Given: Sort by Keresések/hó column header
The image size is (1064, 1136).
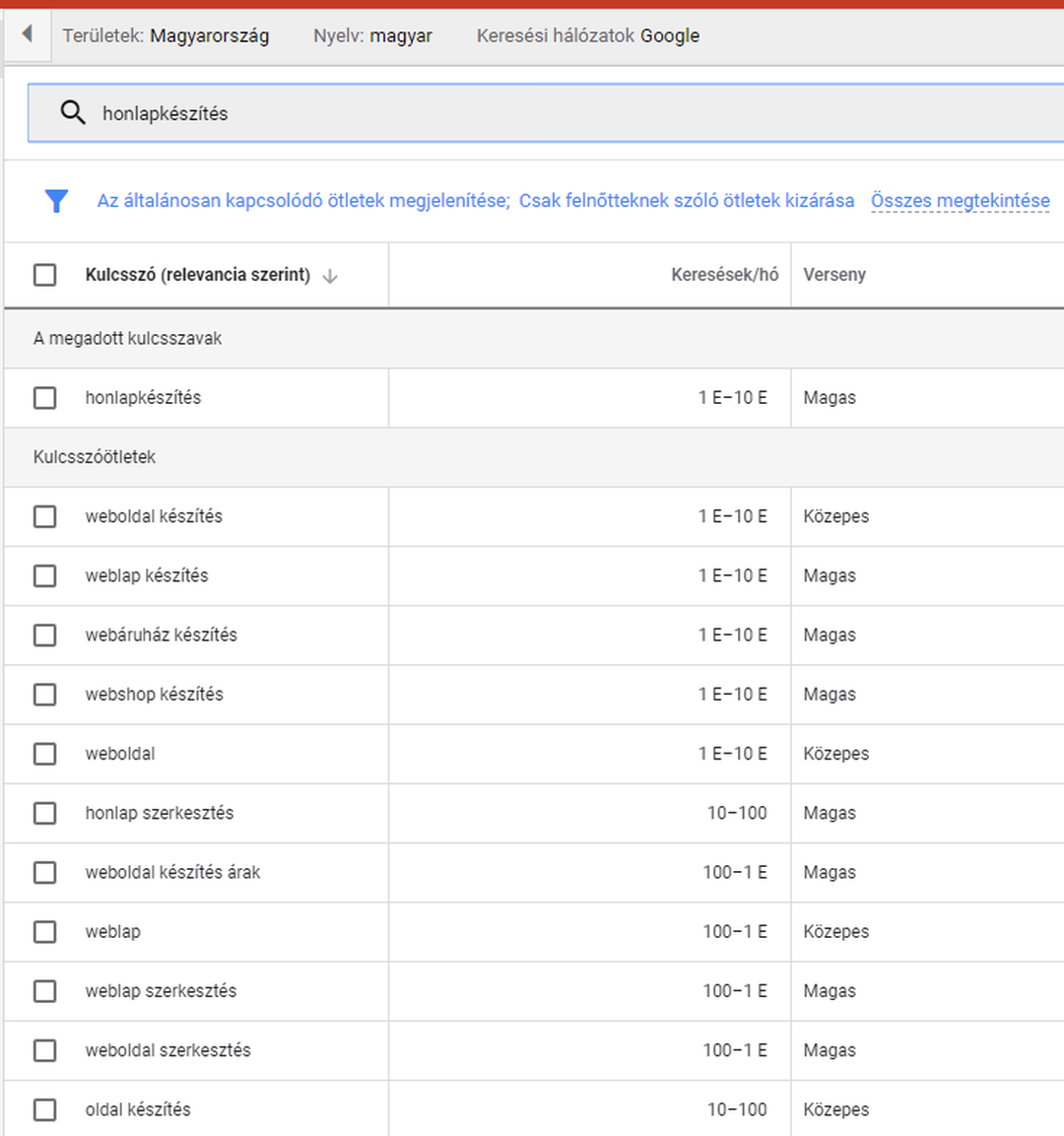Looking at the screenshot, I should point(725,275).
